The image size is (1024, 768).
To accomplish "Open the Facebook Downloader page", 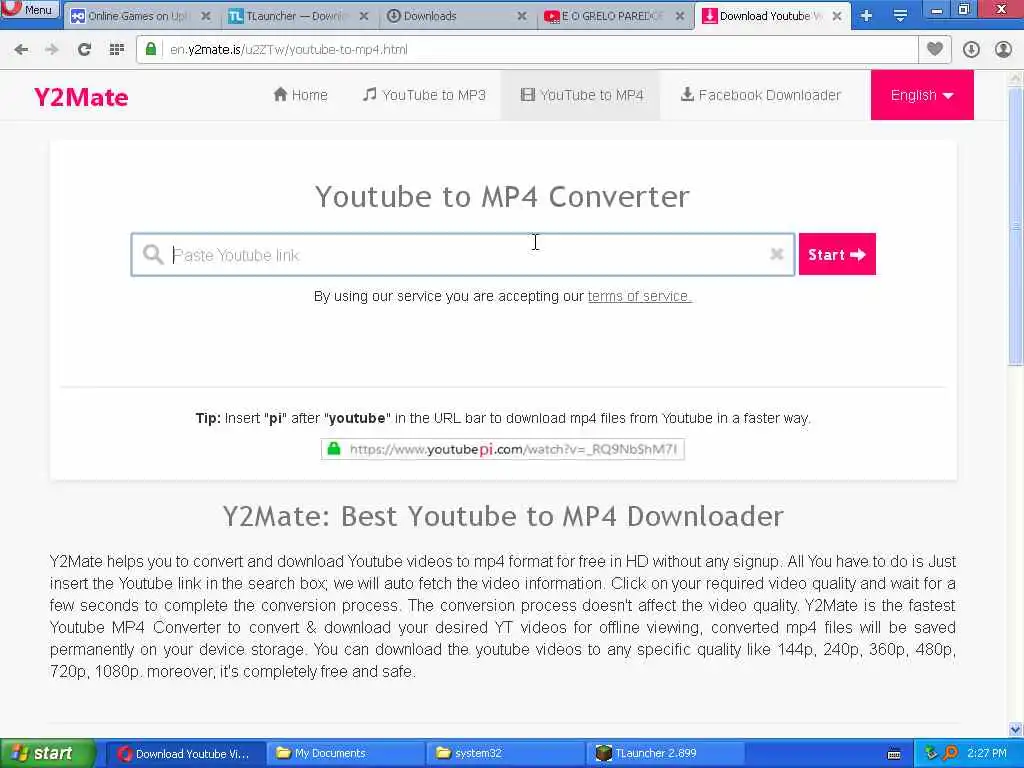I will (760, 95).
